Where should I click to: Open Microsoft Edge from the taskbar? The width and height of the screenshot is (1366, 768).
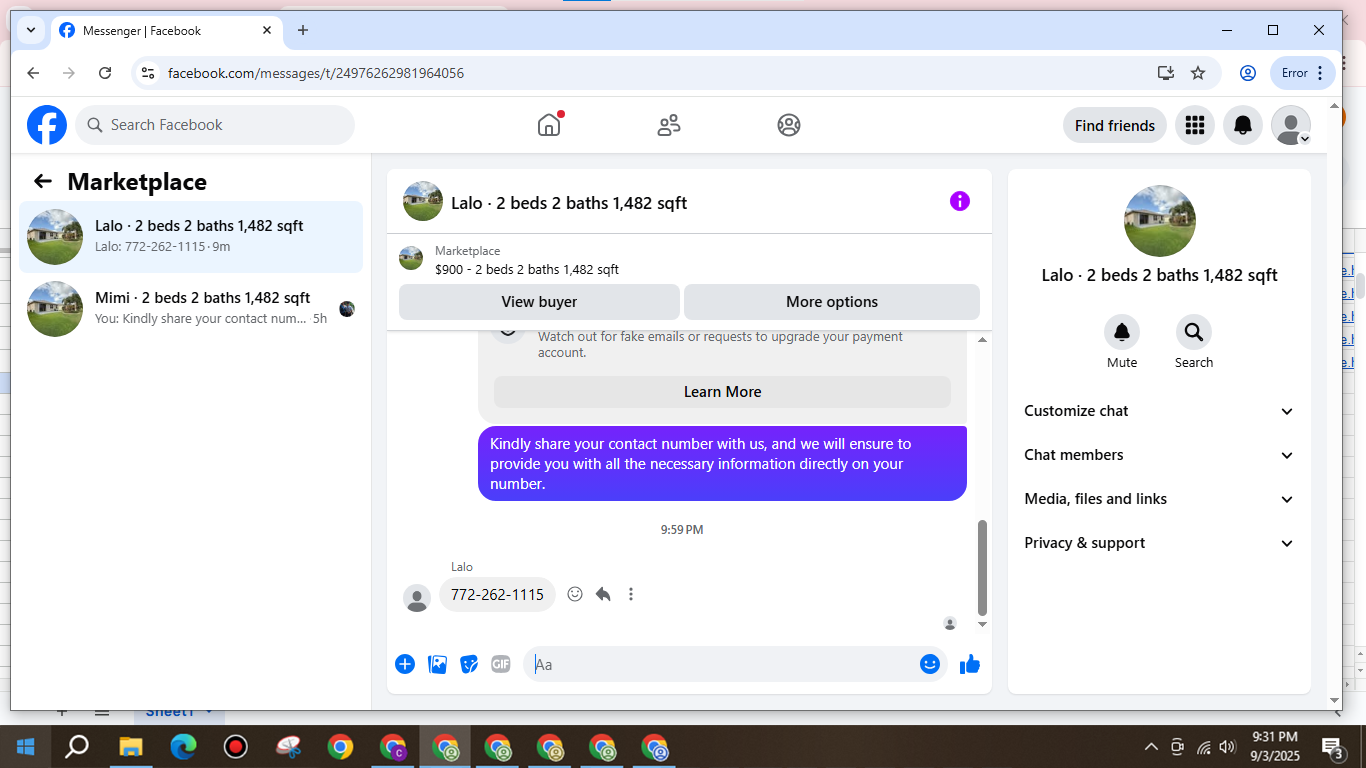point(183,747)
